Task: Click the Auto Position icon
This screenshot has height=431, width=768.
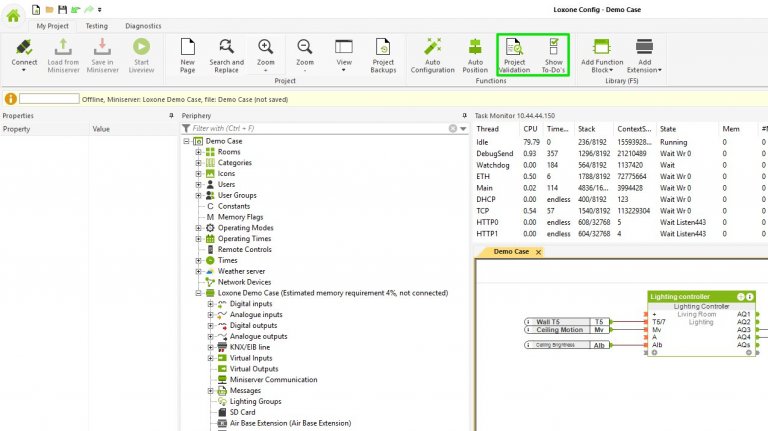Action: 475,47
